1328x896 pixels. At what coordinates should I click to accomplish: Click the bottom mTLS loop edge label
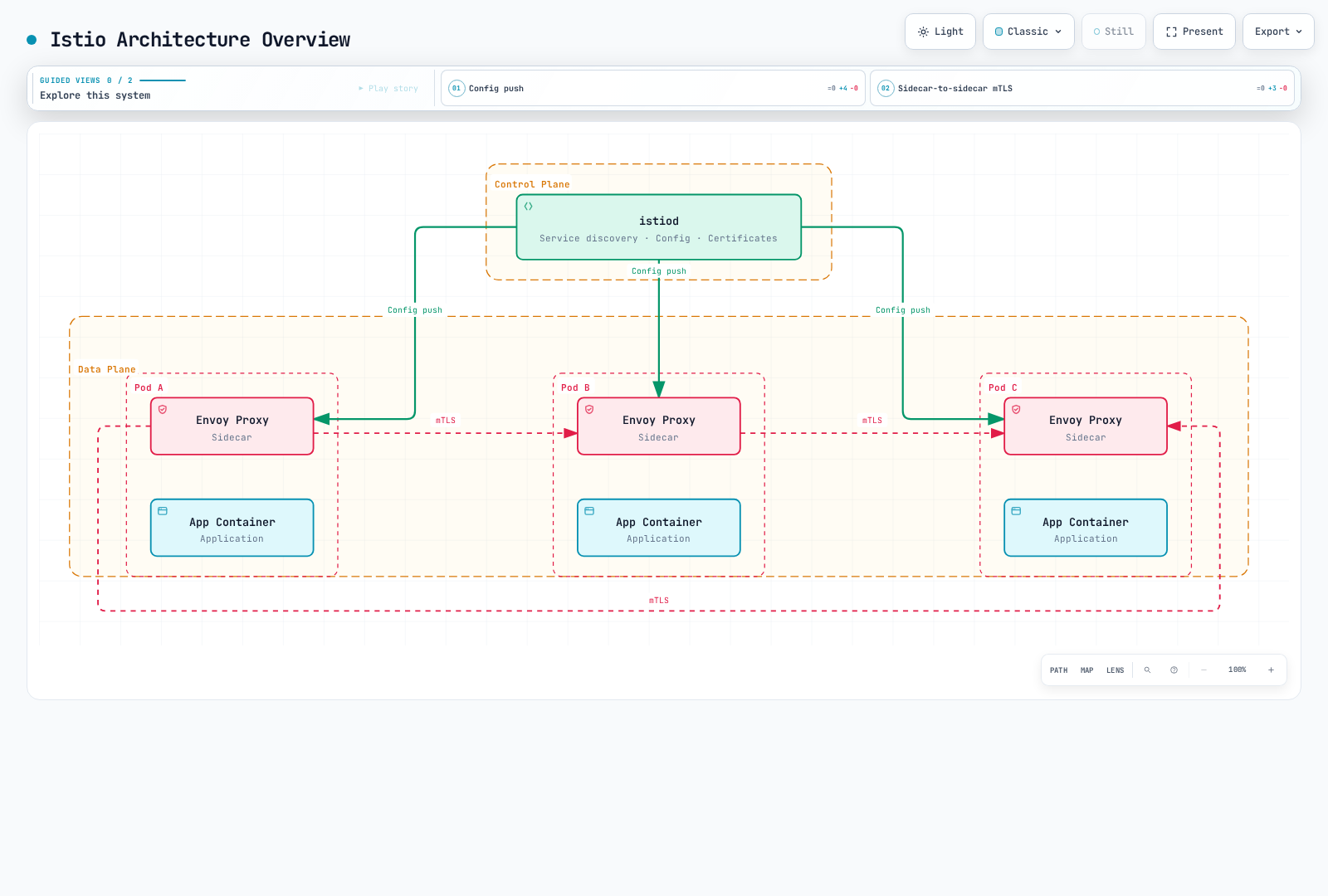(659, 601)
